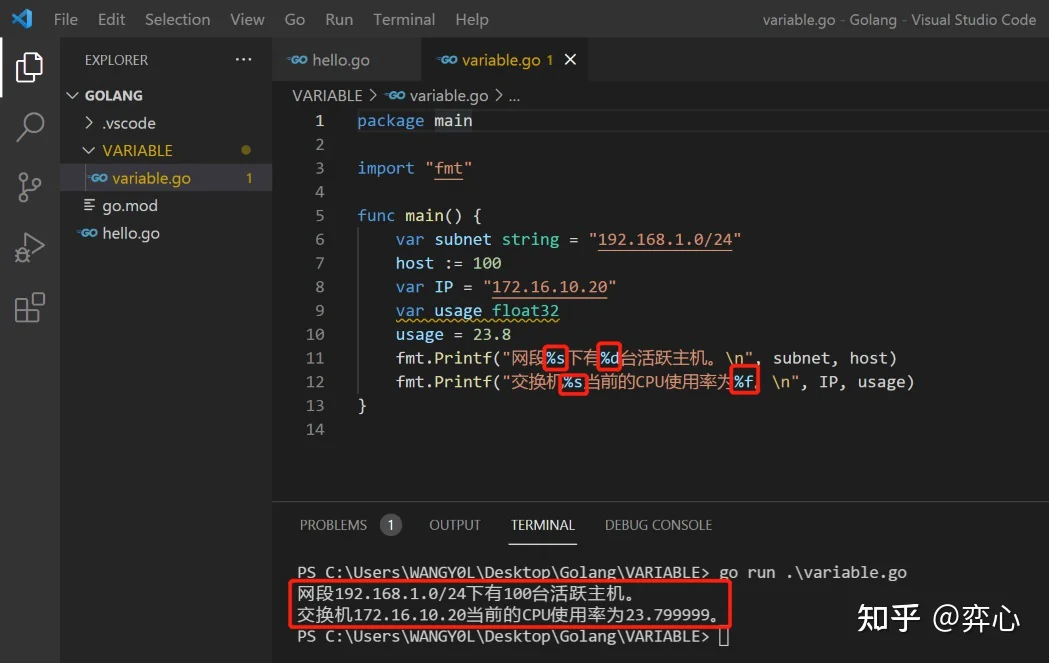Open Explorer more actions ellipsis
The image size is (1049, 663).
tap(244, 60)
